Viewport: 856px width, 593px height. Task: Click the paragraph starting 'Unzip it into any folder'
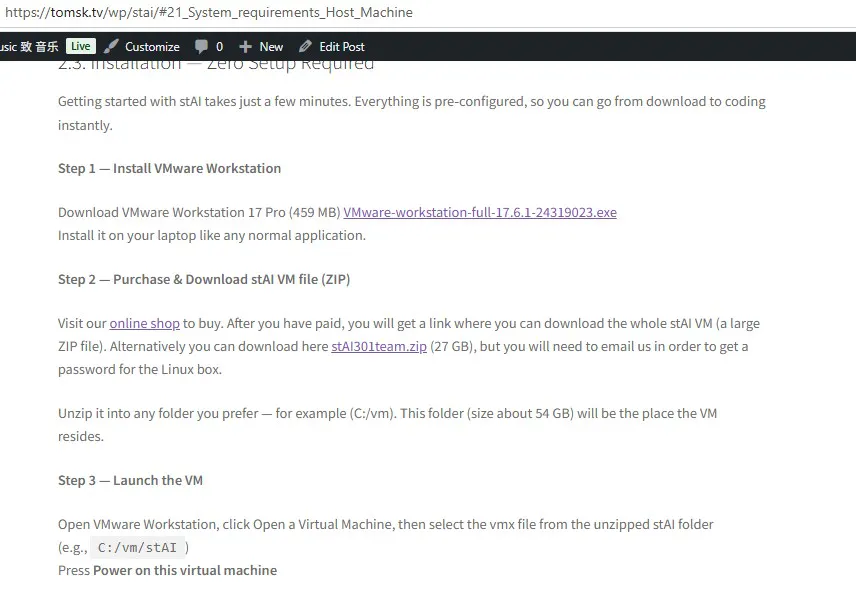click(x=388, y=425)
